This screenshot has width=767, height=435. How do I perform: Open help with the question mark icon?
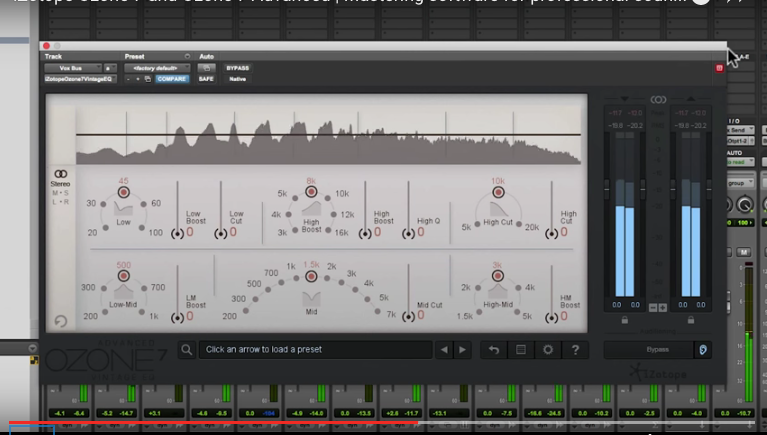pos(575,349)
